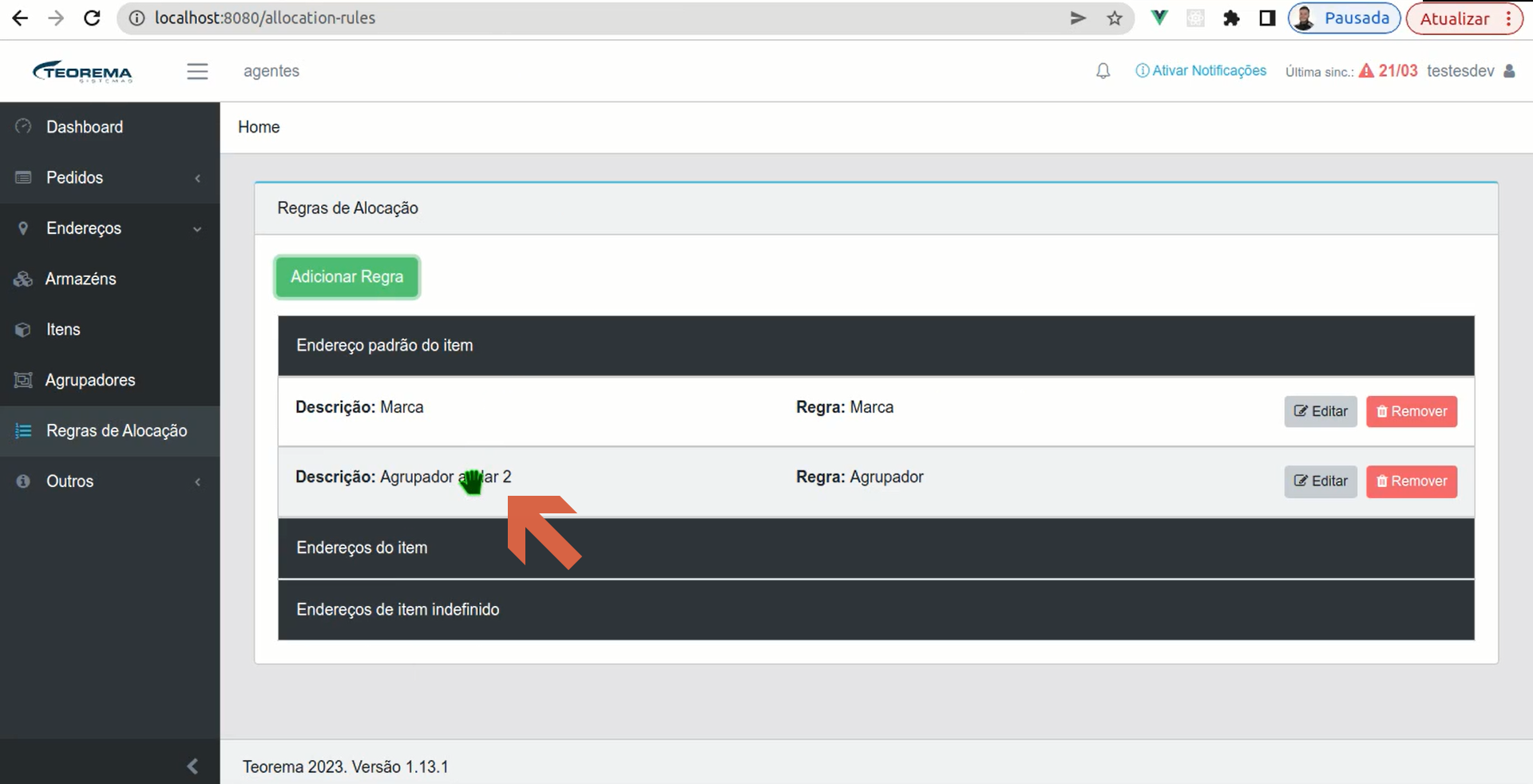The height and width of the screenshot is (784, 1533).
Task: Open the Endereços sidebar menu
Action: [110, 228]
